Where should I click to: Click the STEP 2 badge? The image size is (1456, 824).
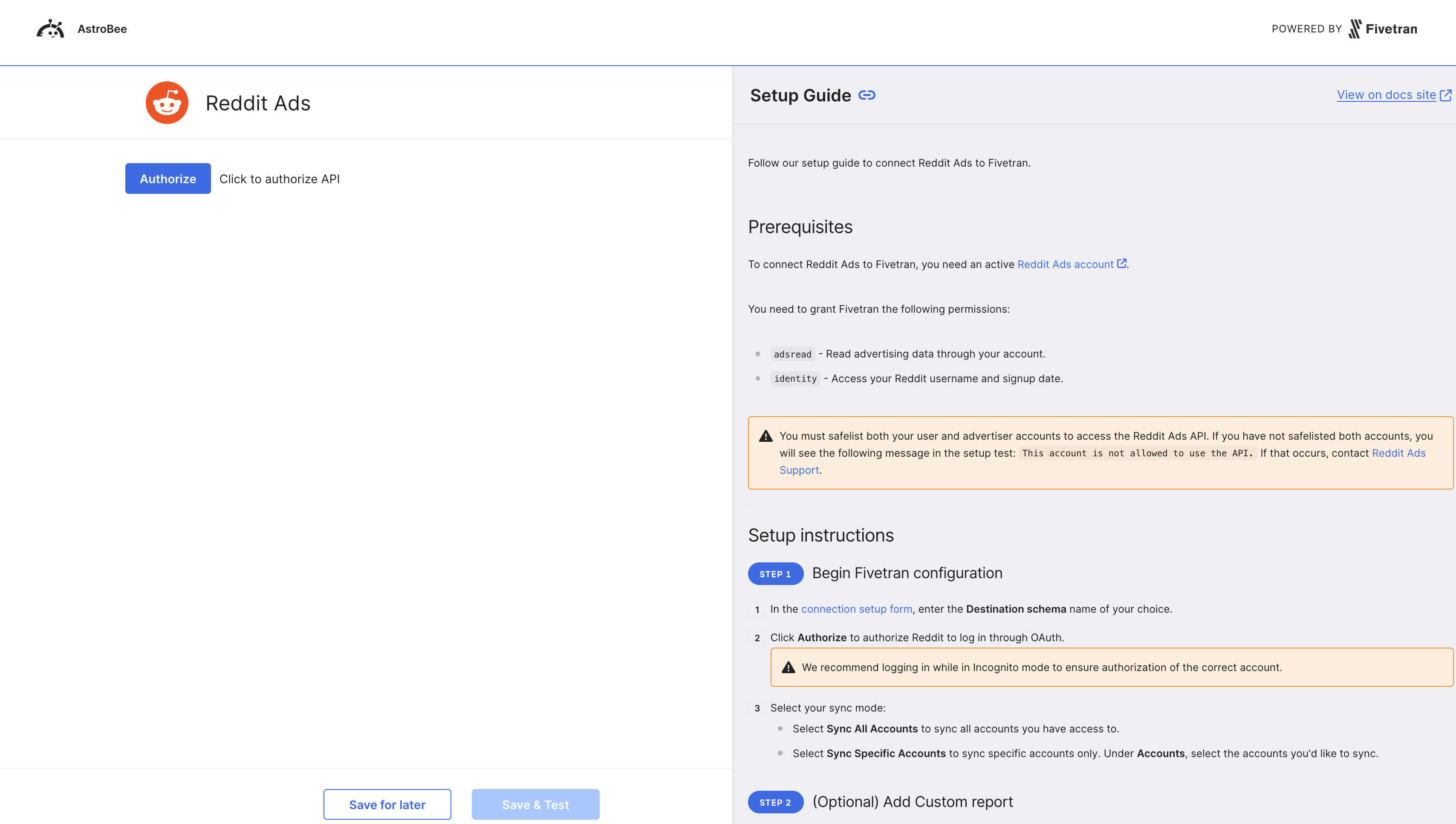(x=776, y=802)
